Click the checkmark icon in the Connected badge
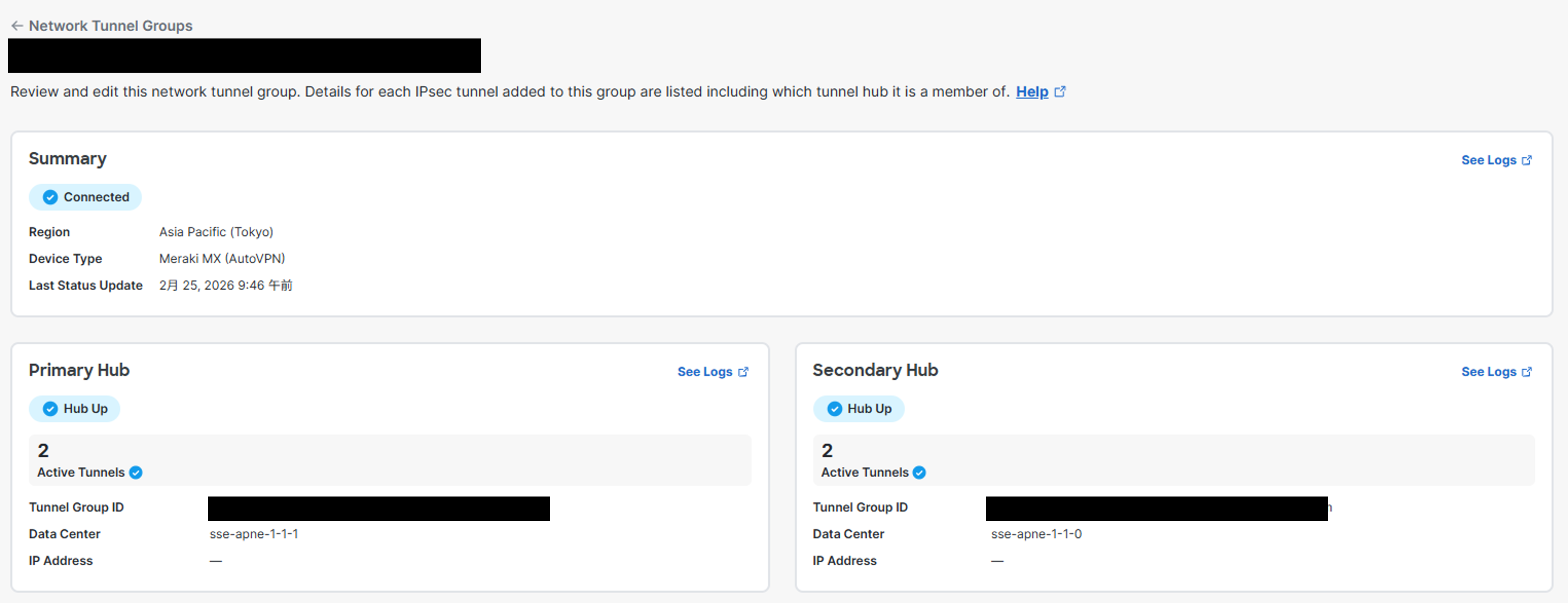This screenshot has width=1568, height=603. tap(51, 197)
